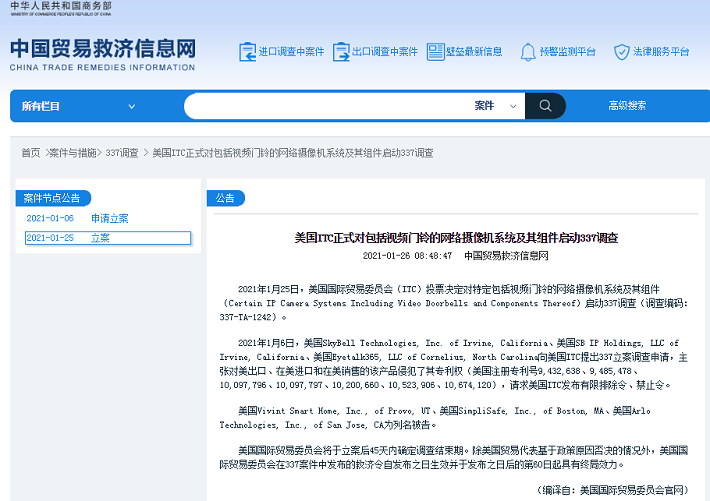Click the 中华人民共和国商务部 header logo
Screen dimensions: 710x501
click(x=61, y=9)
